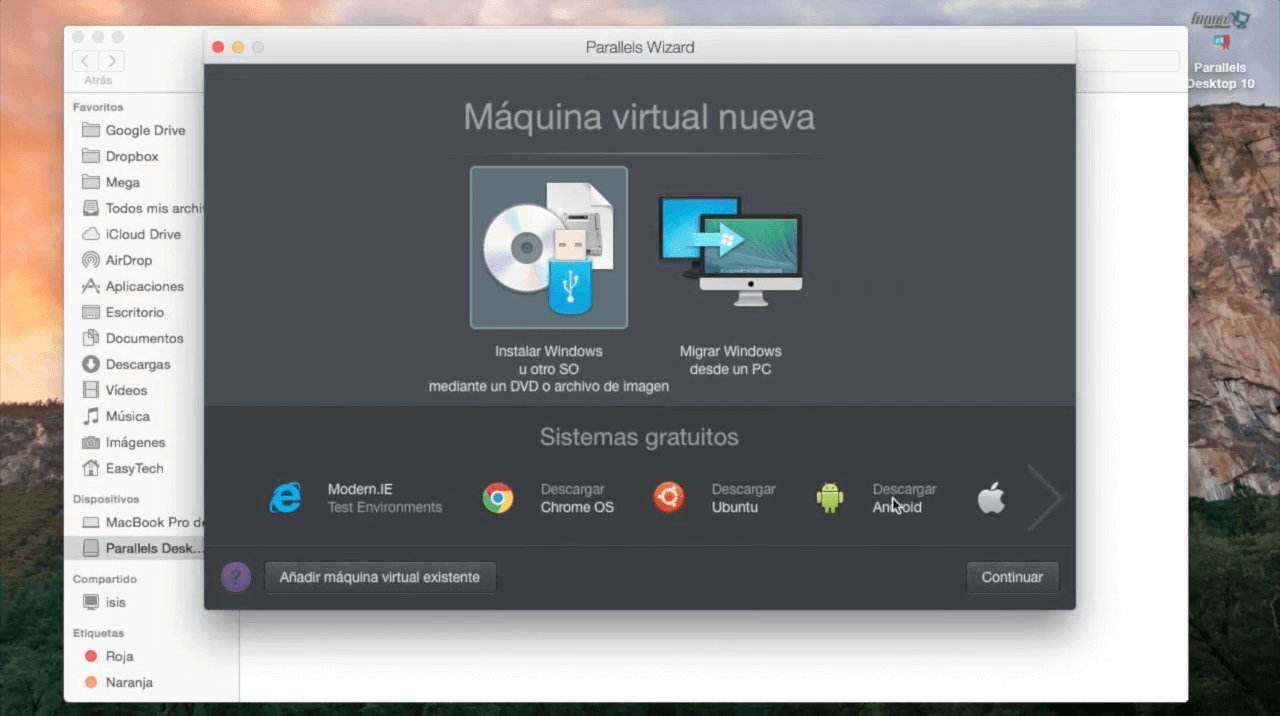Open Google Drive in Finder sidebar
This screenshot has height=716, width=1280.
pos(145,130)
